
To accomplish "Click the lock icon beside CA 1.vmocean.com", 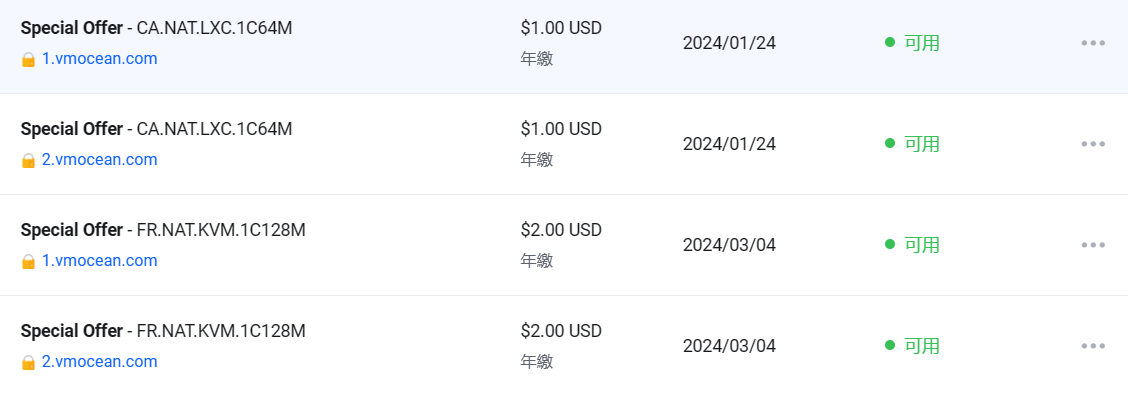I will (x=28, y=60).
